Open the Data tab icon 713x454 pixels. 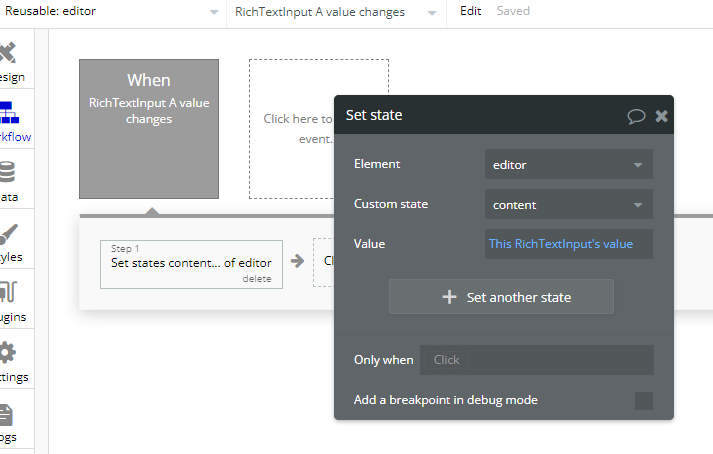[10, 175]
